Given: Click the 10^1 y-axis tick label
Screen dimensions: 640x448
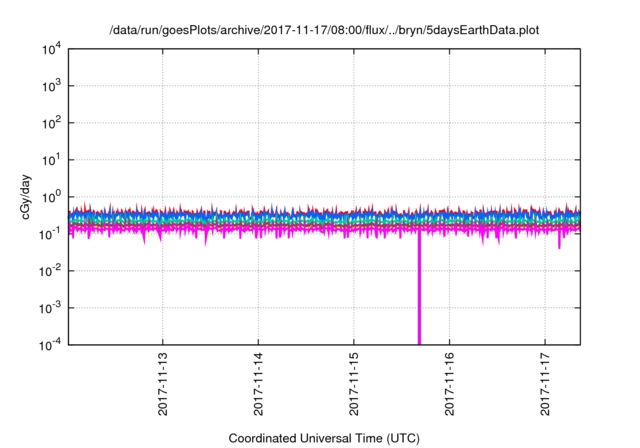Looking at the screenshot, I should (51, 160).
